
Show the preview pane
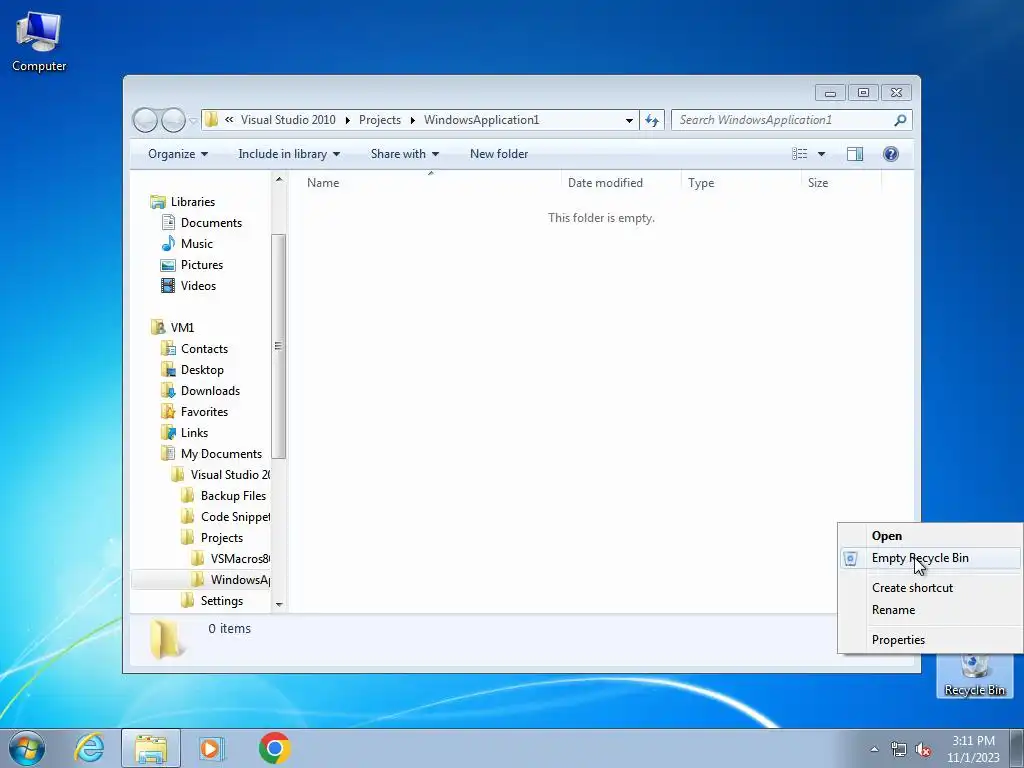pyautogui.click(x=854, y=154)
